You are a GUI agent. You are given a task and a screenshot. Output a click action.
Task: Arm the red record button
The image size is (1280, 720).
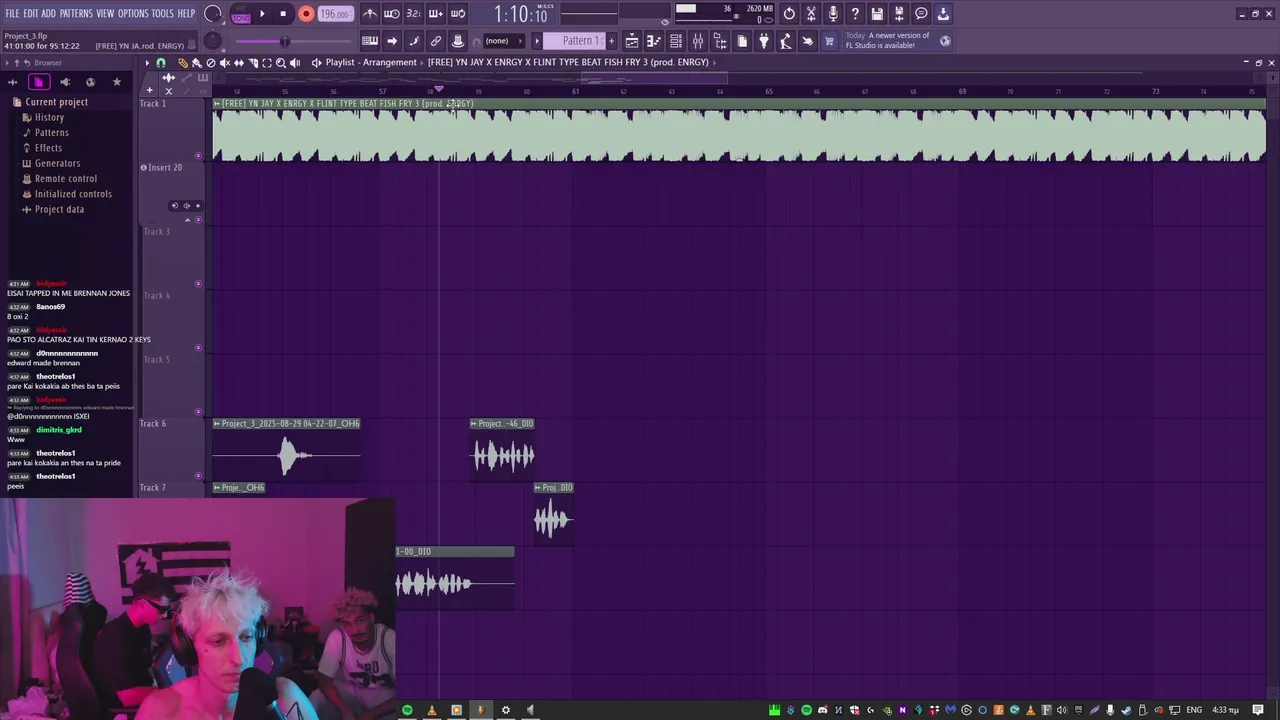(x=306, y=14)
